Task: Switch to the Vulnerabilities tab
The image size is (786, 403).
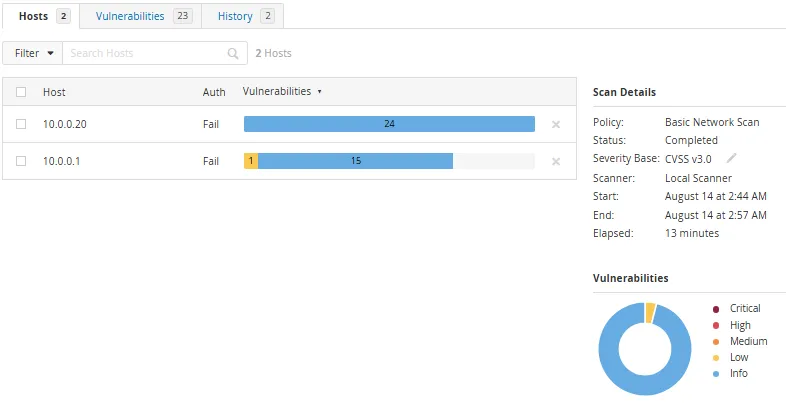Action: point(141,16)
